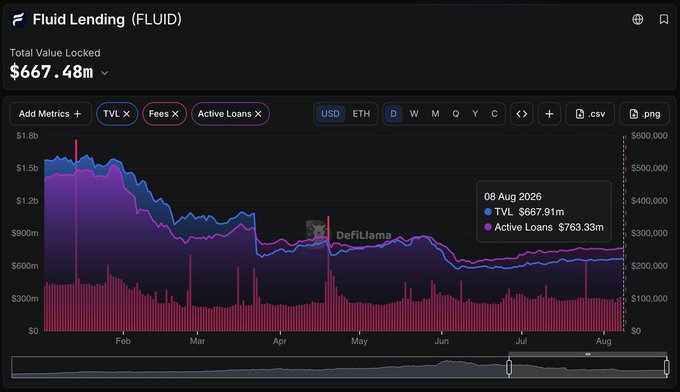Remove the Fees metric chip
This screenshot has width=680, height=392.
[175, 114]
